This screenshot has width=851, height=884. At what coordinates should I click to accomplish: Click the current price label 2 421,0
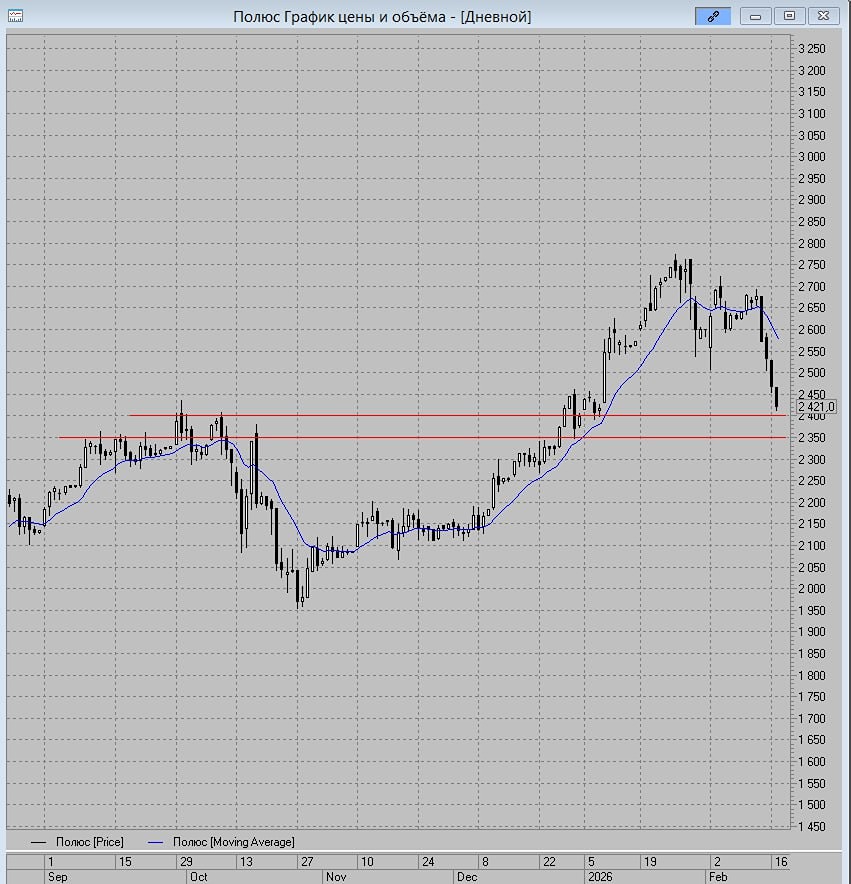pos(816,406)
